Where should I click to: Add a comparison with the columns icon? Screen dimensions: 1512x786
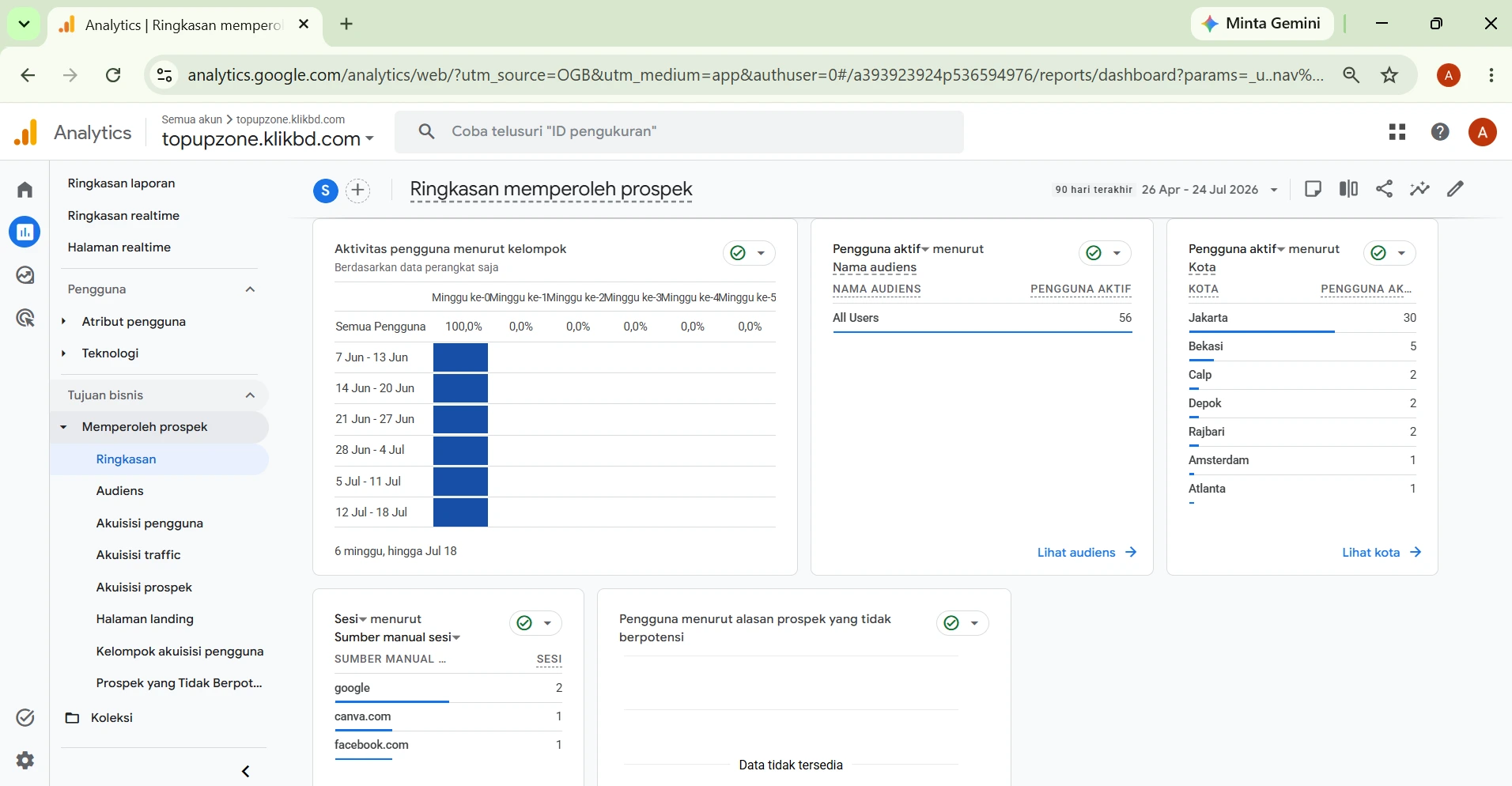1348,189
